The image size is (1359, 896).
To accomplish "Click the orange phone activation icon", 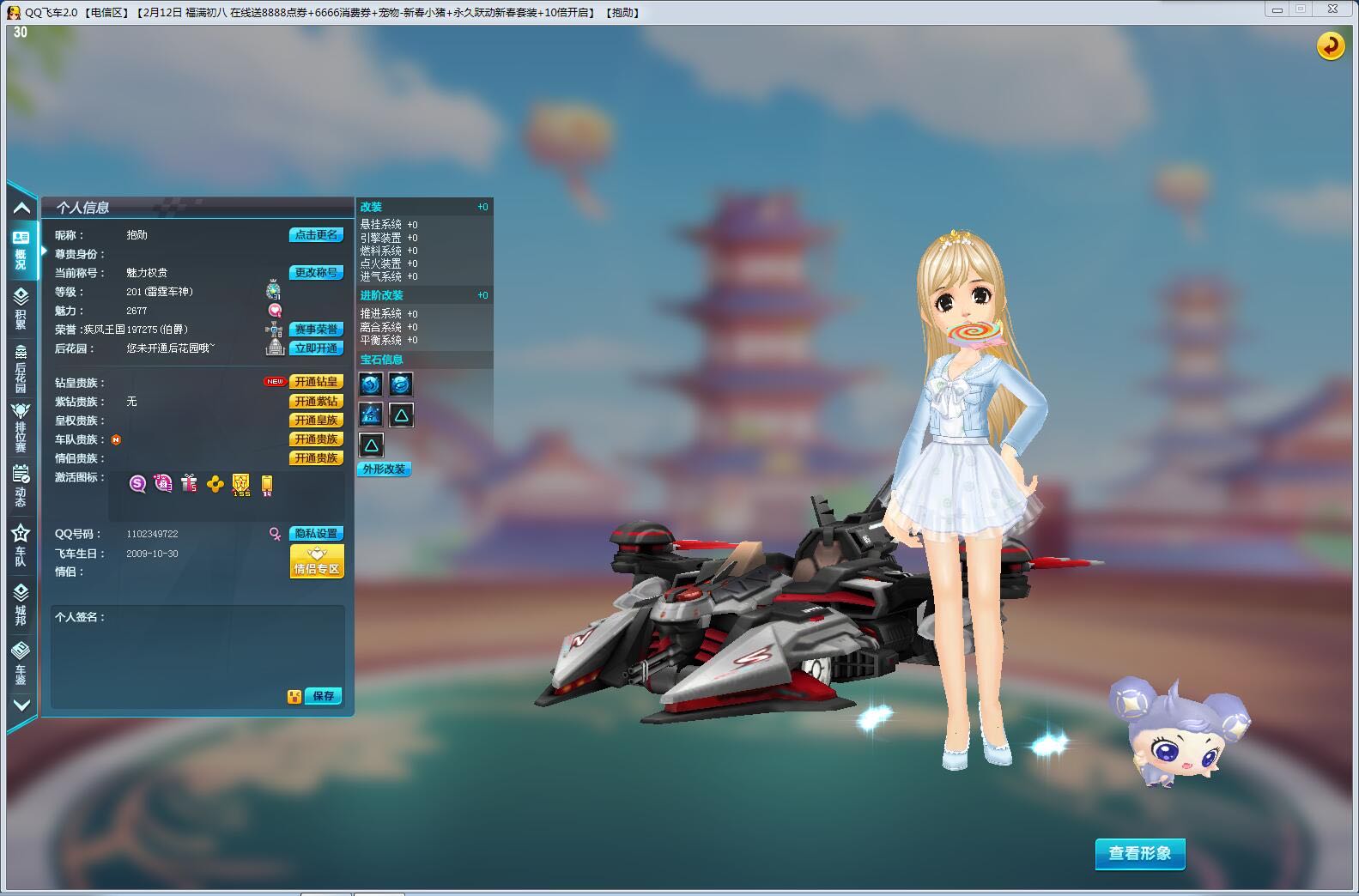I will click(x=267, y=486).
